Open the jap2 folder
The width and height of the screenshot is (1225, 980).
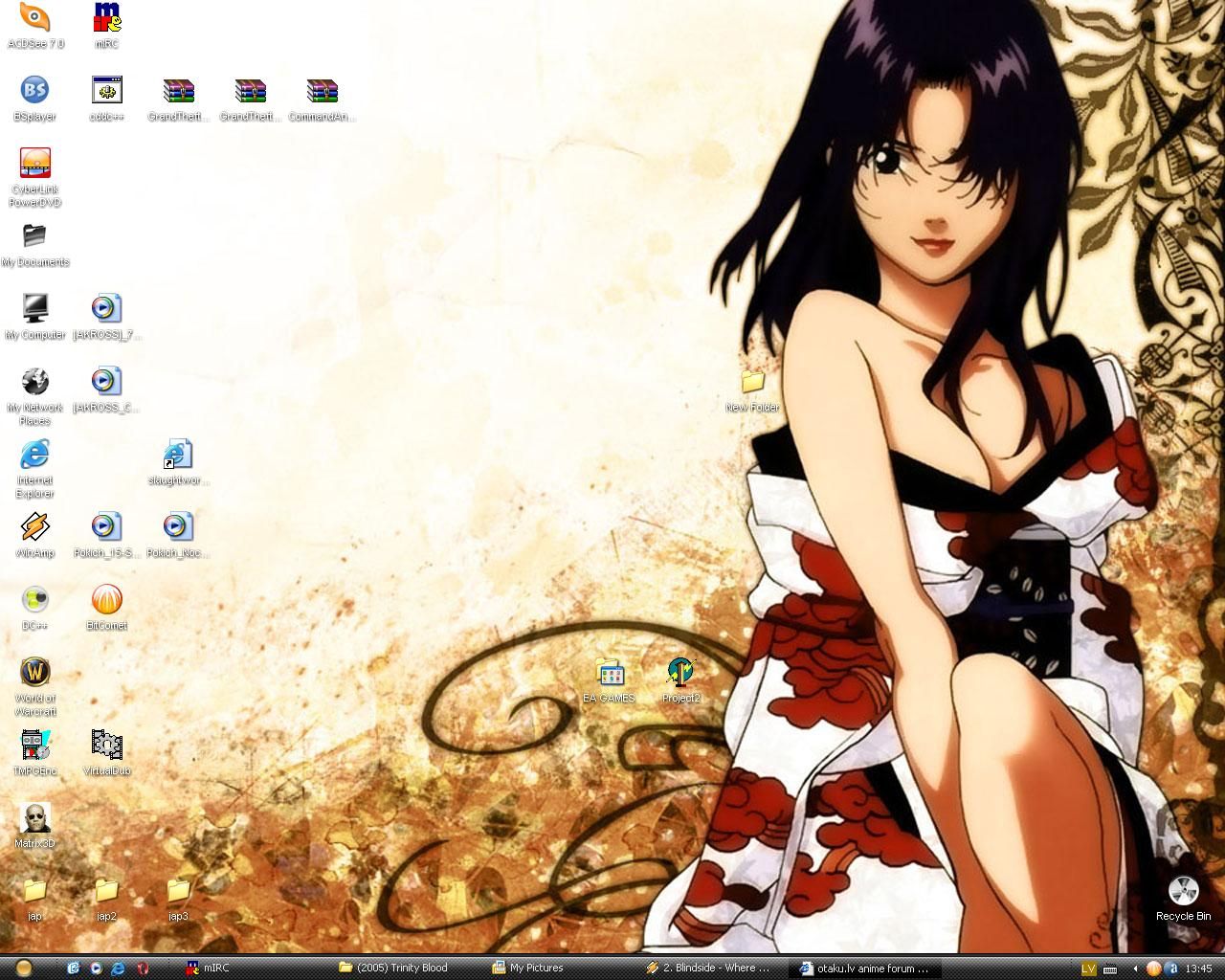(107, 899)
